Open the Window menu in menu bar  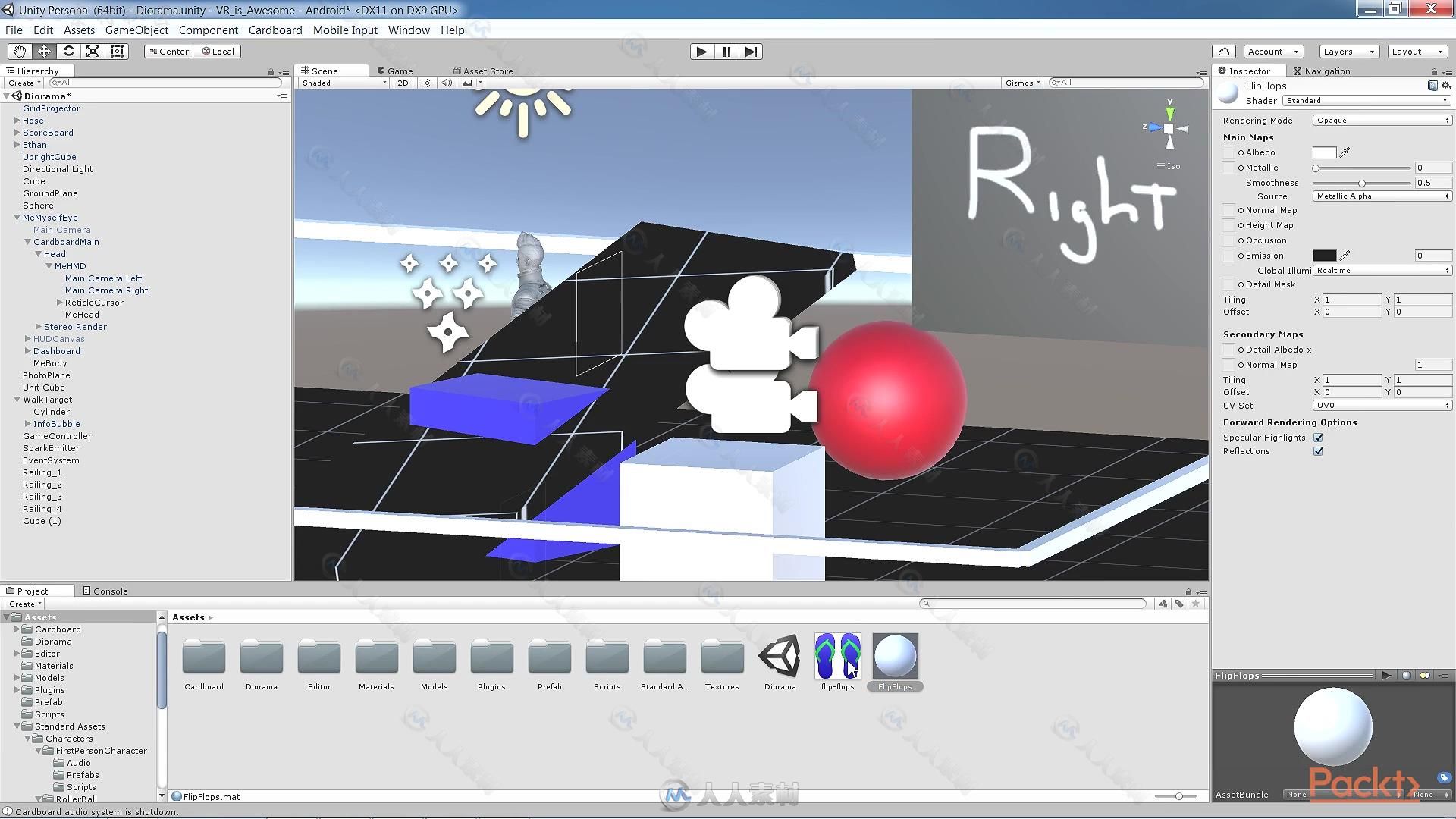pyautogui.click(x=407, y=30)
